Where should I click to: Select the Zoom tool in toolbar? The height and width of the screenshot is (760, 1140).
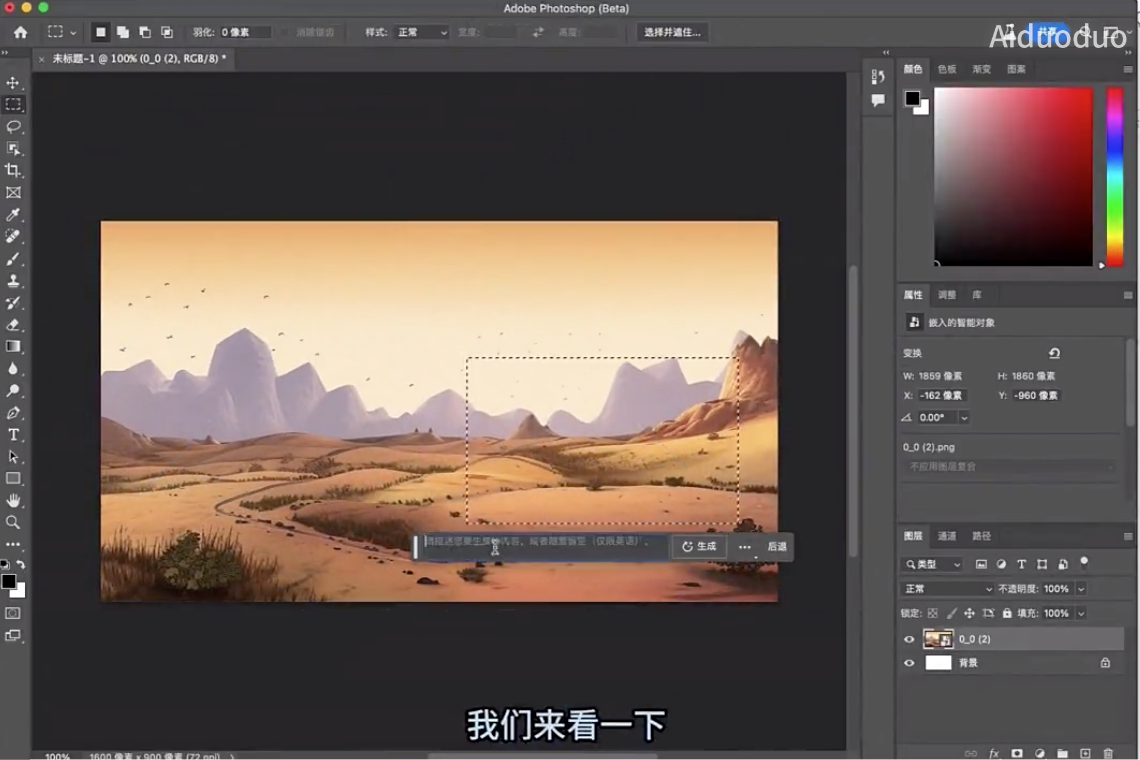[x=13, y=522]
